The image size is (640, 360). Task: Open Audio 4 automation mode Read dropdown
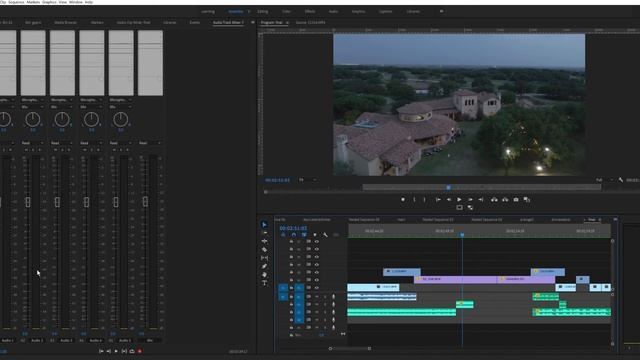coord(91,143)
